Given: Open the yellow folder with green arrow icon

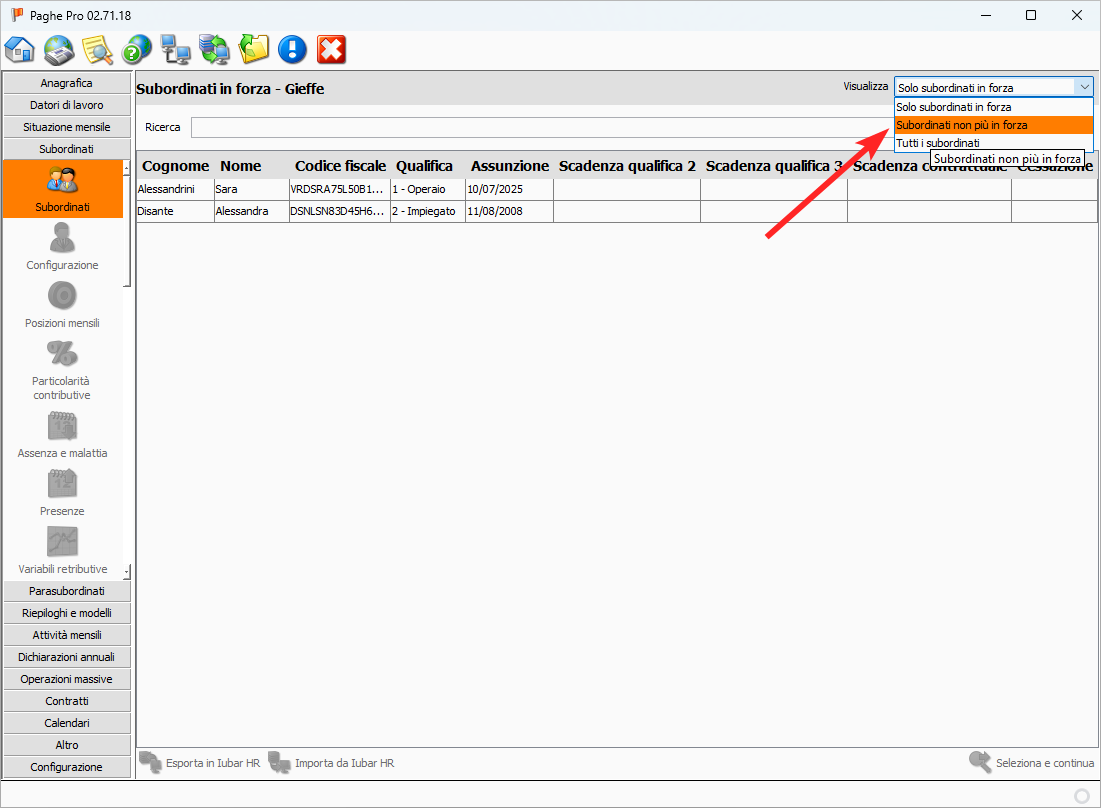Looking at the screenshot, I should (254, 49).
